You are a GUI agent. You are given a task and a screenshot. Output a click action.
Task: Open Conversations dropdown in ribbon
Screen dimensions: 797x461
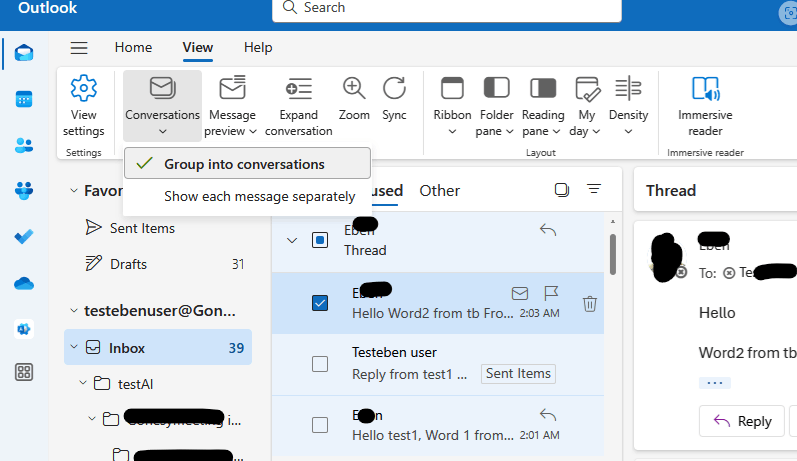(163, 106)
